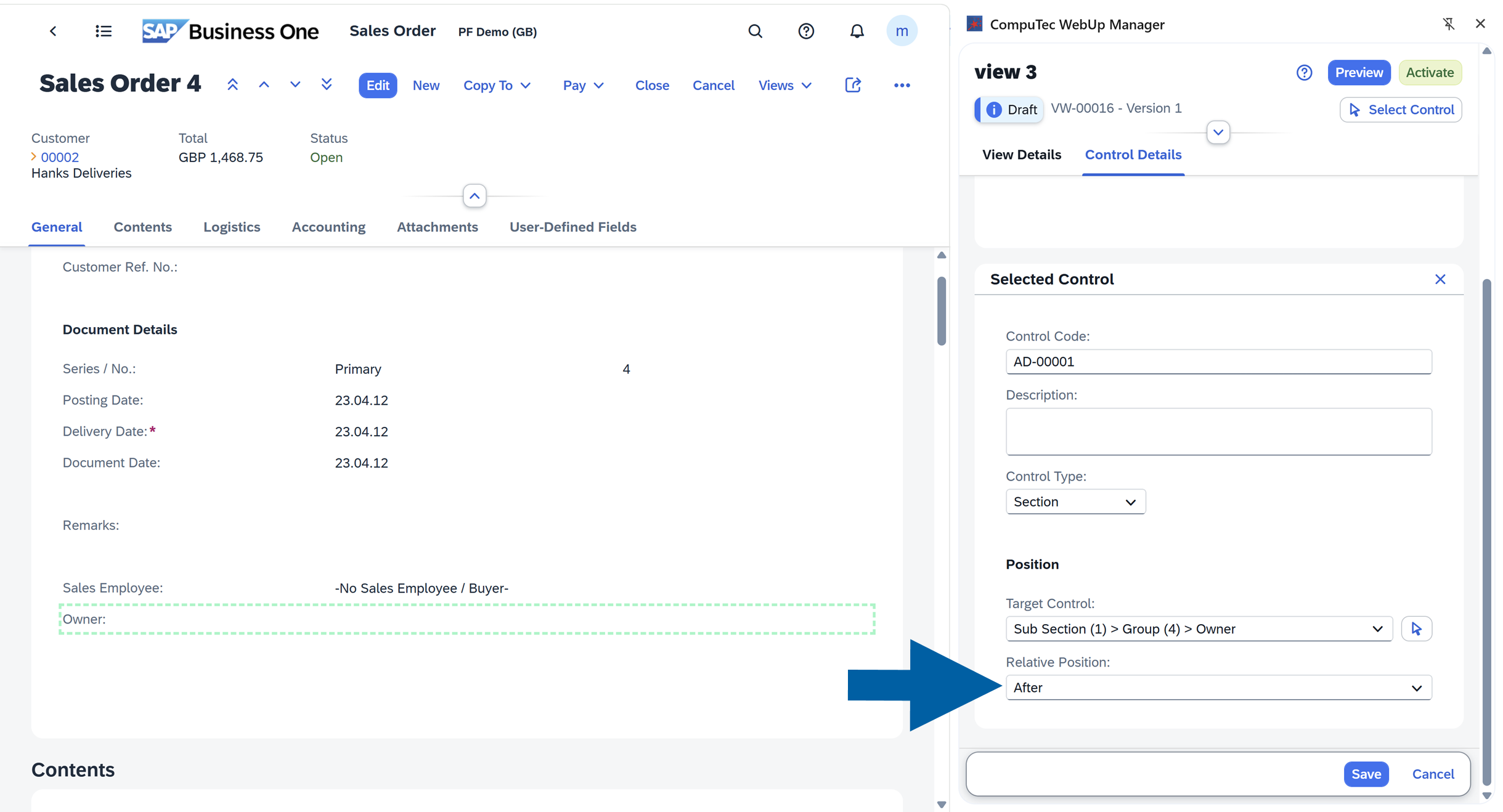The image size is (1503, 812).
Task: Click '-No Sales Employee / Buyer-' value
Action: (x=422, y=588)
